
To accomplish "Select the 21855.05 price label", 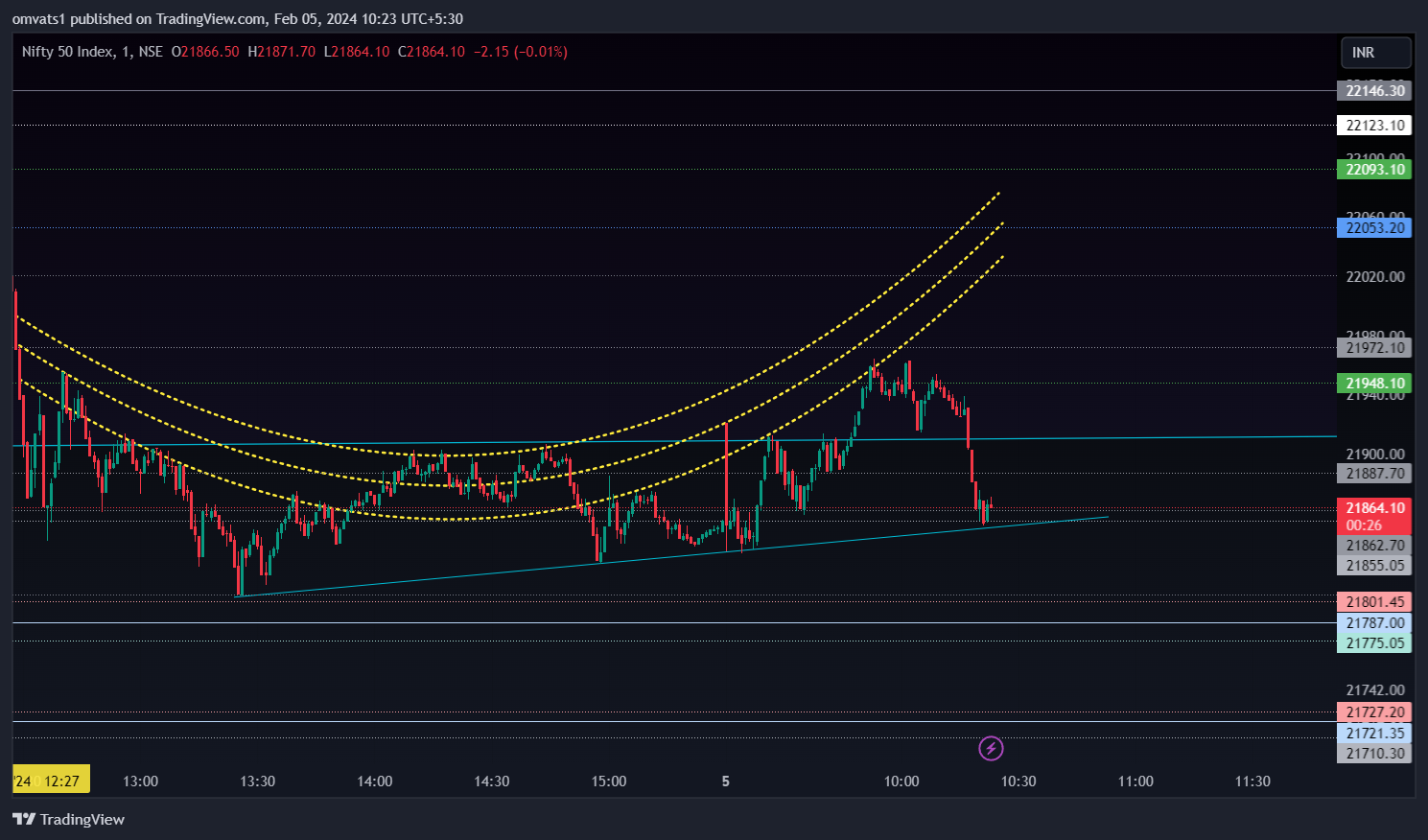I will point(1374,566).
